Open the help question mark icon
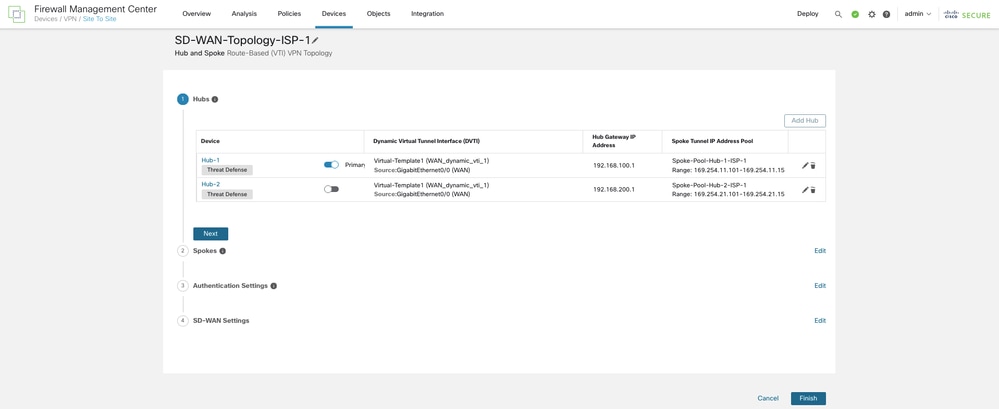The height and width of the screenshot is (409, 999). point(886,14)
